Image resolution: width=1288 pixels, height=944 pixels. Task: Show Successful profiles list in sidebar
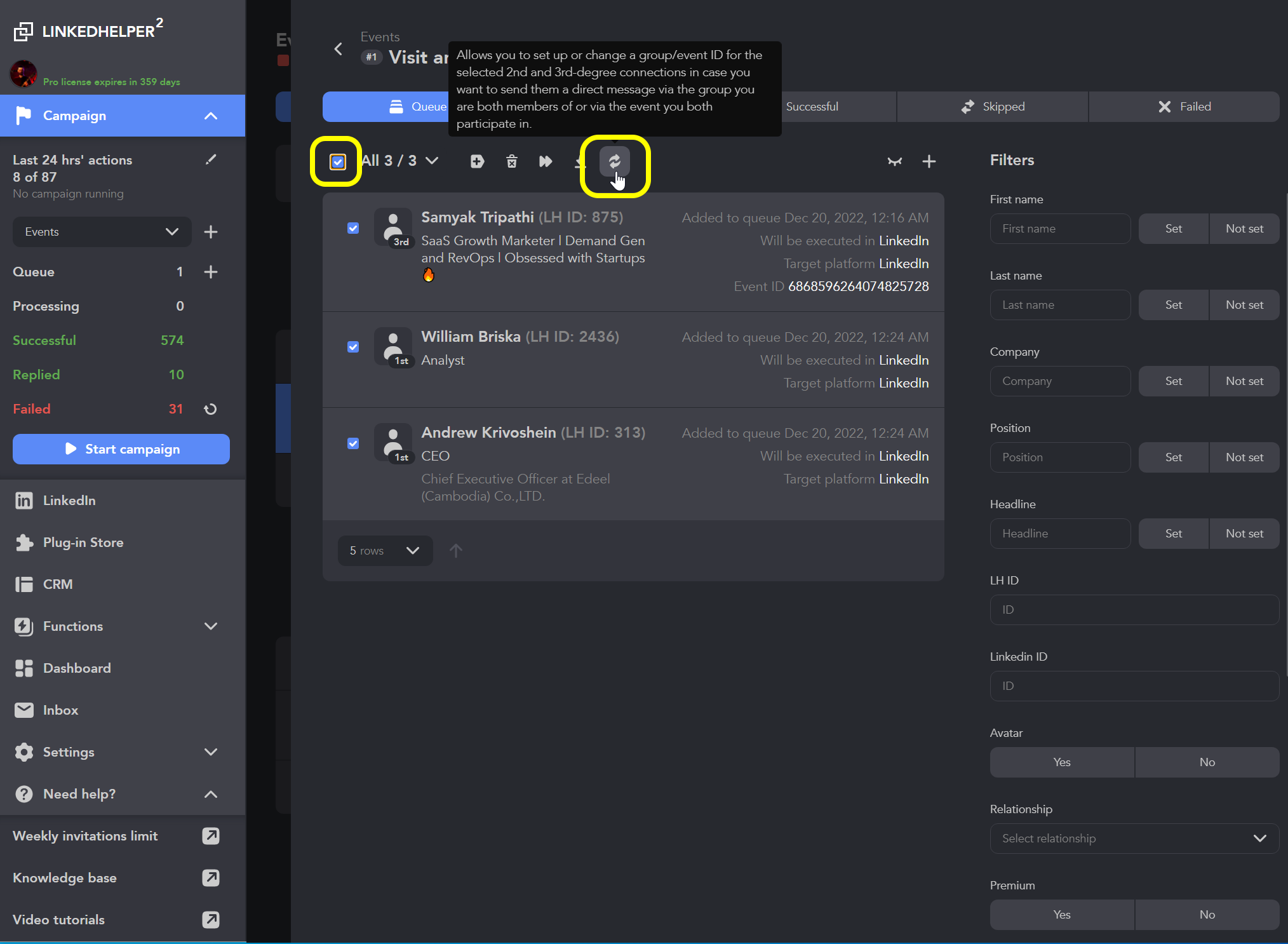(98, 341)
